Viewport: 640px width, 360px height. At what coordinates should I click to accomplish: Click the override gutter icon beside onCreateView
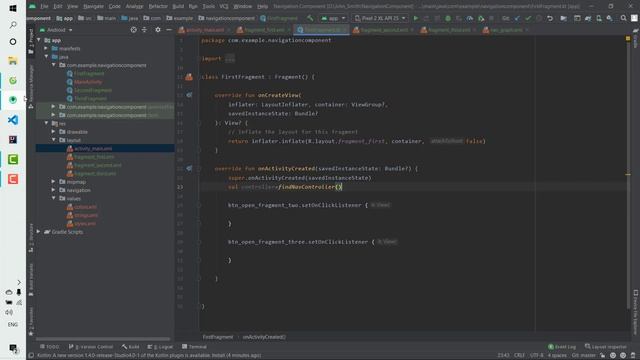(189, 95)
